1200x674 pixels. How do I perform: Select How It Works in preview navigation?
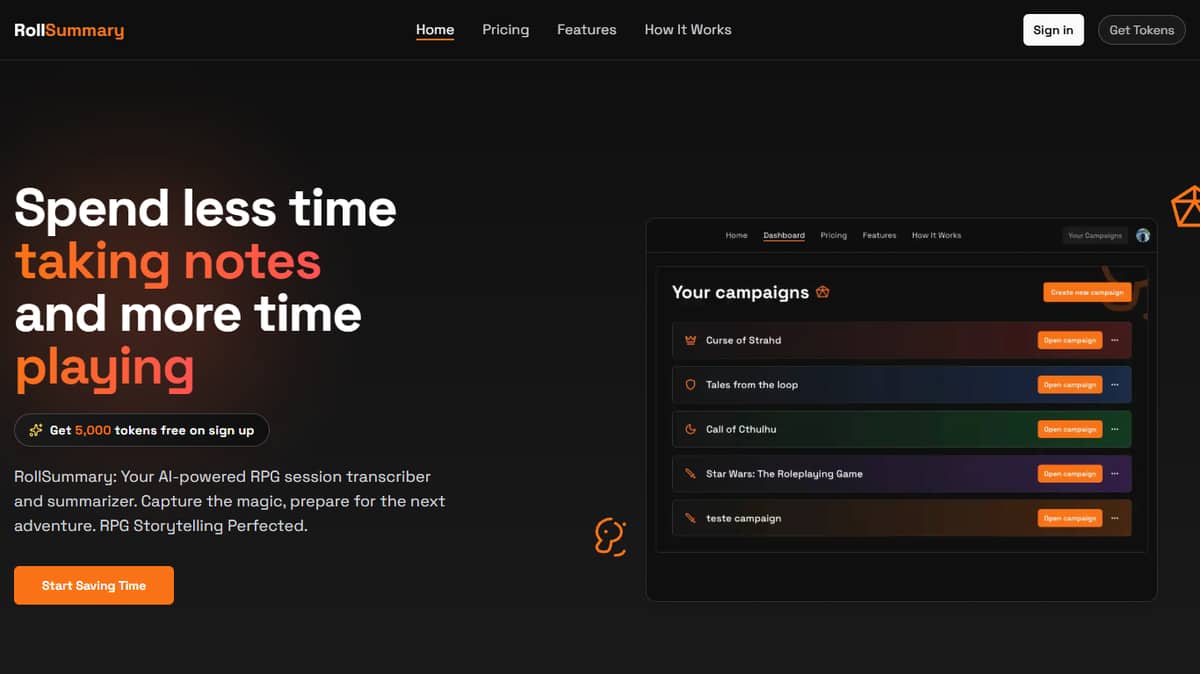936,236
